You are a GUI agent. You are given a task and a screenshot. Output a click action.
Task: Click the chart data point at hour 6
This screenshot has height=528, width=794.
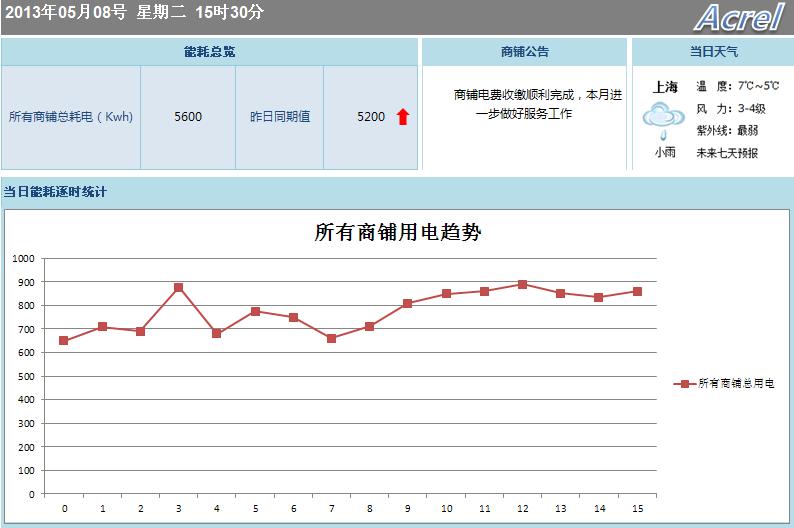click(x=294, y=317)
